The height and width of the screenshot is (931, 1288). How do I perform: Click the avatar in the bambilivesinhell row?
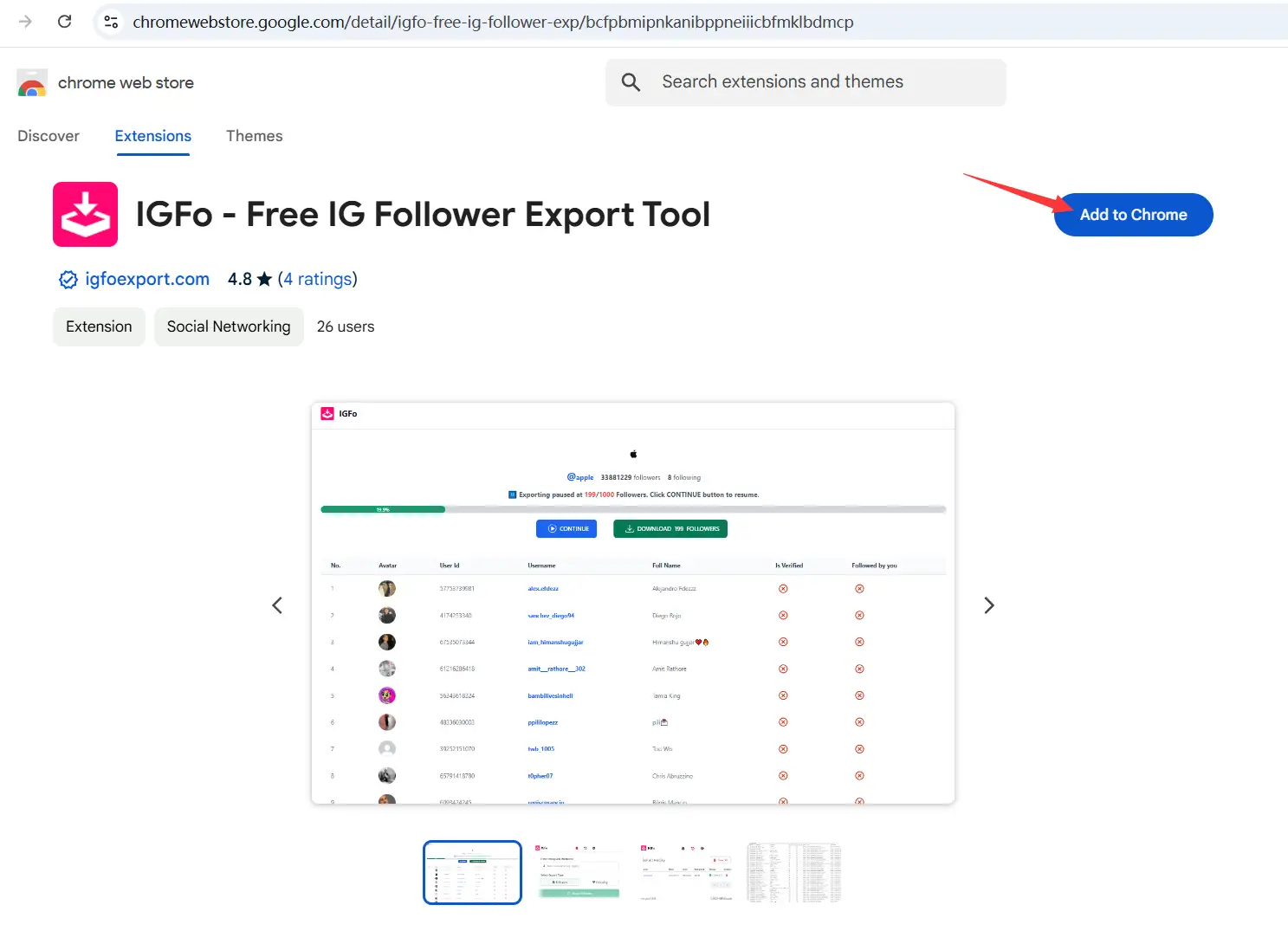point(387,695)
